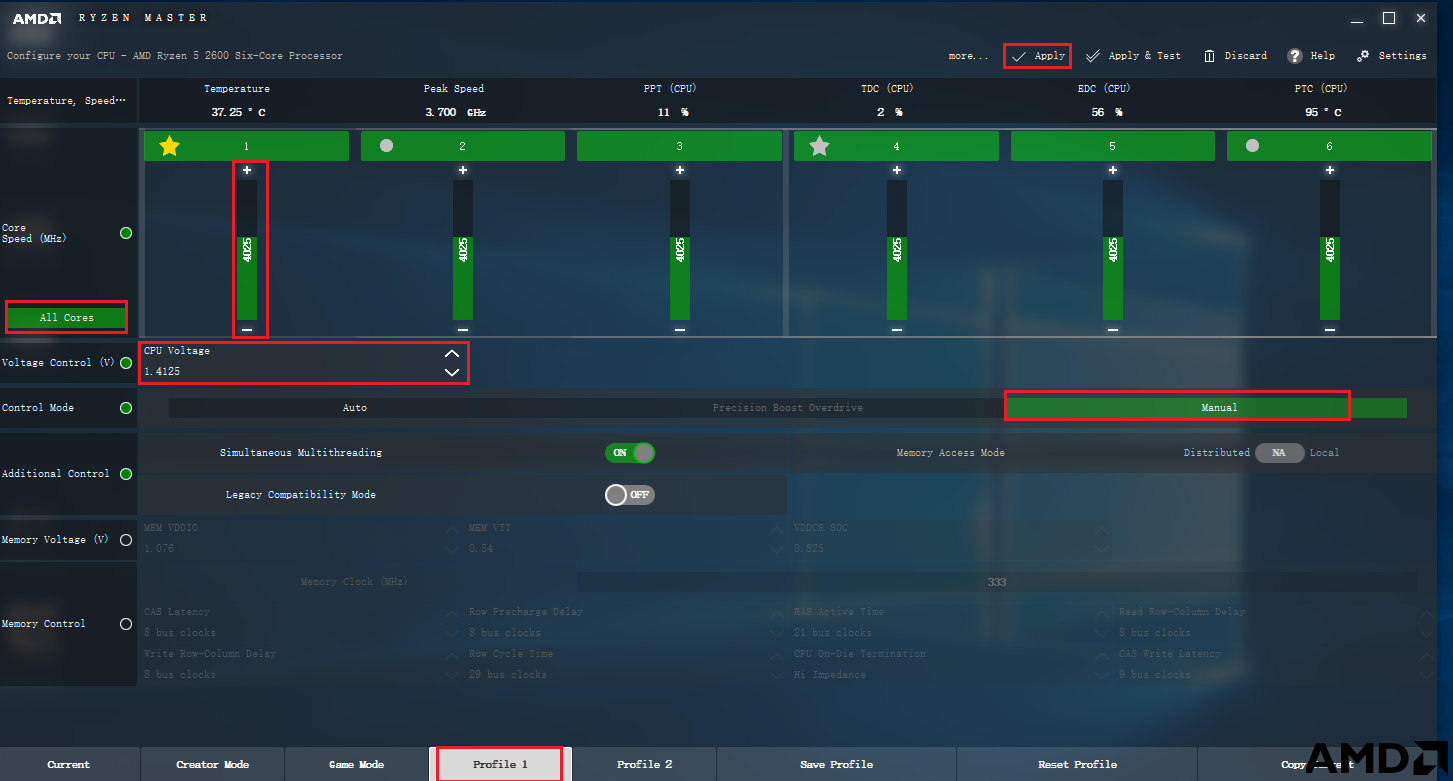Select Profile 2 tab
Image resolution: width=1453 pixels, height=781 pixels.
point(645,764)
